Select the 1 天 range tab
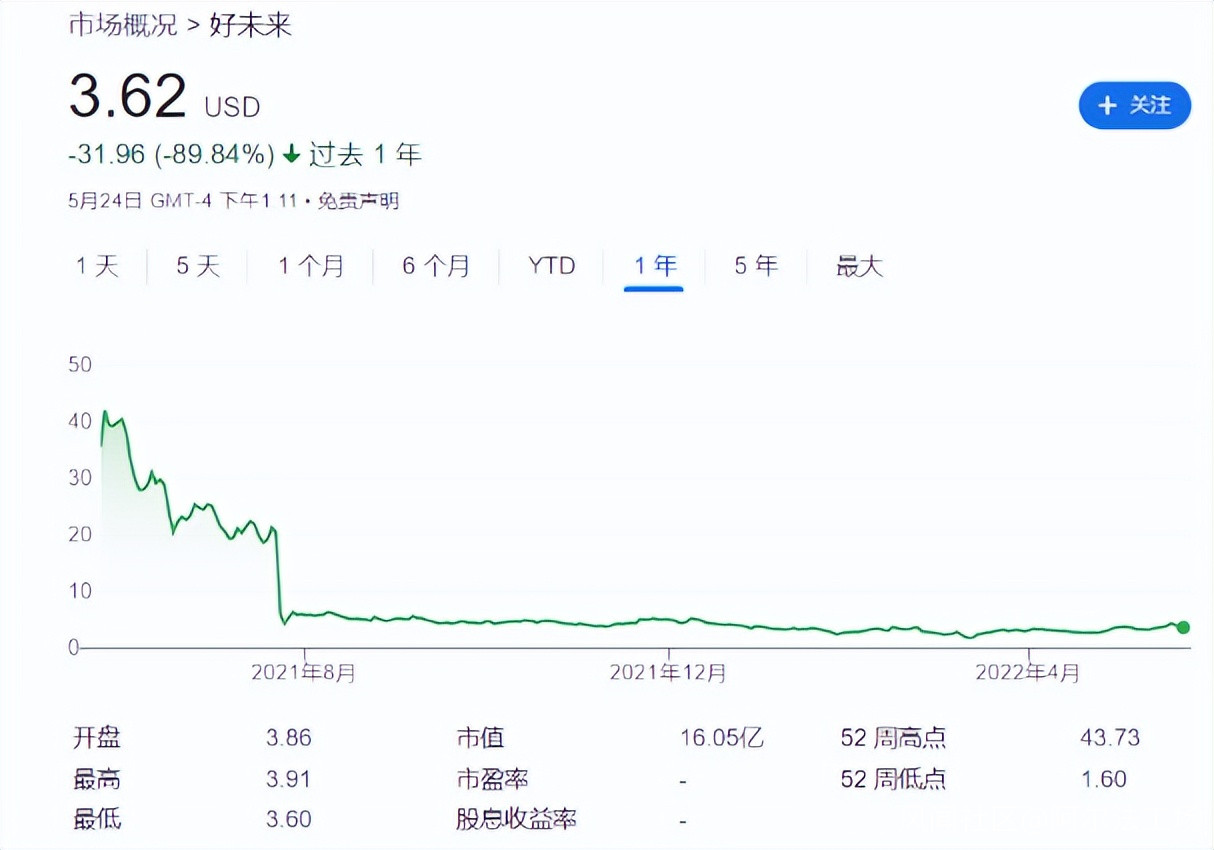Viewport: 1214px width, 850px height. point(98,266)
